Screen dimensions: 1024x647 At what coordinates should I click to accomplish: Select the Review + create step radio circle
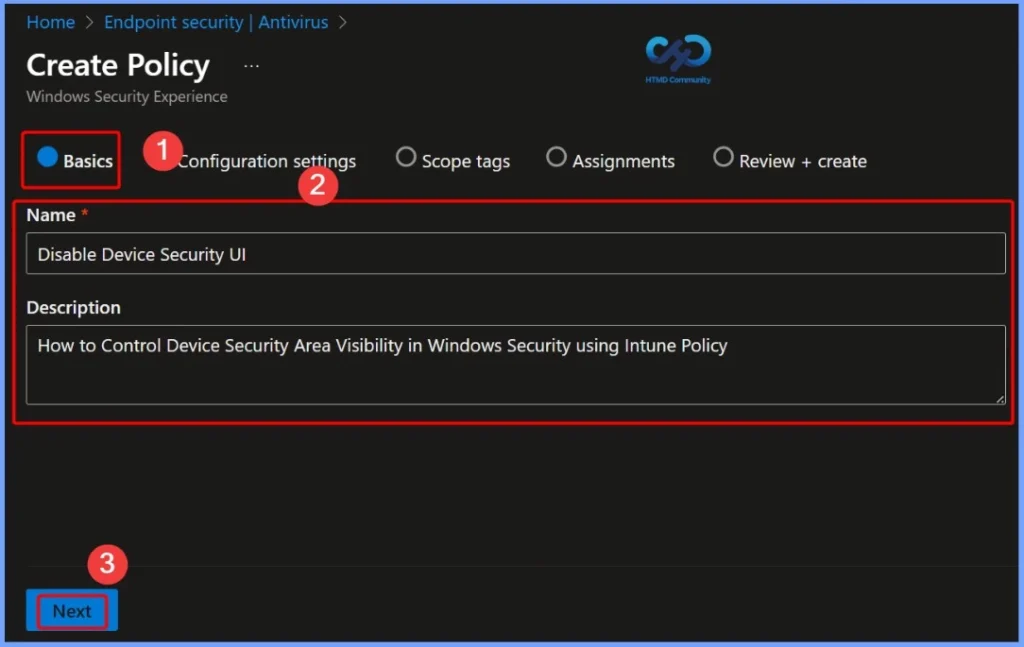[722, 157]
